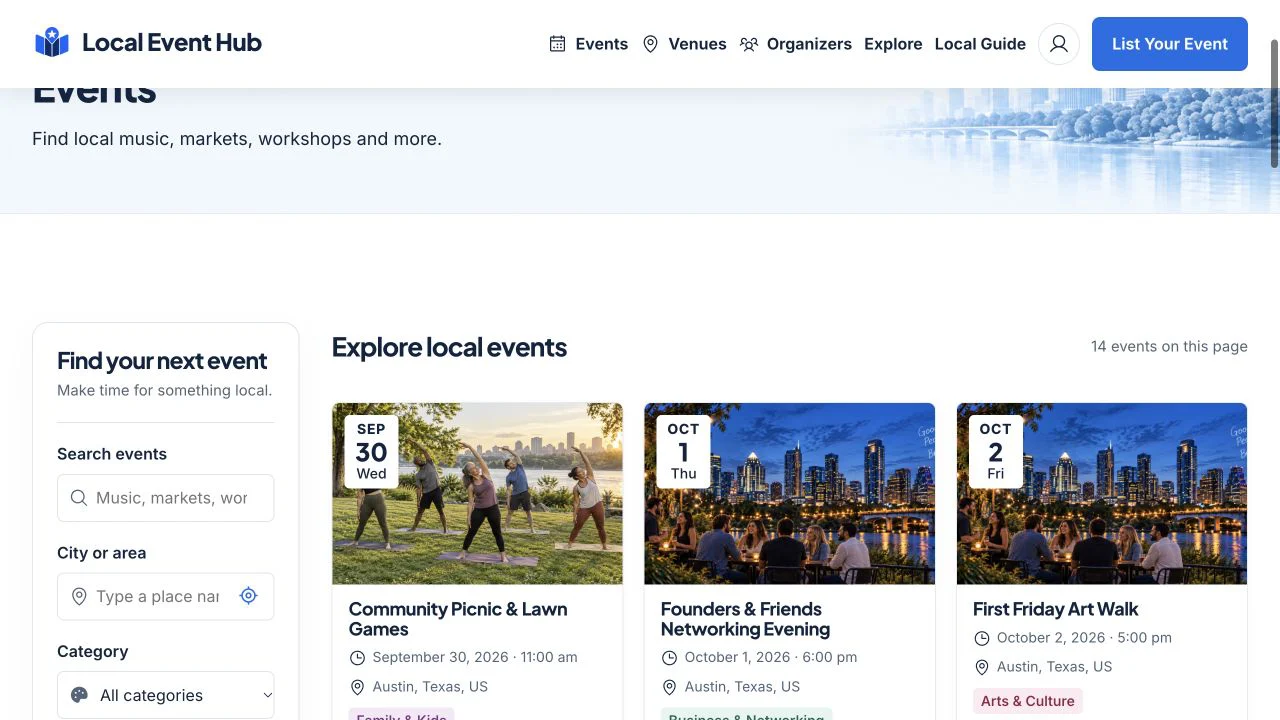The image size is (1280, 720).
Task: Open the Organizers nav item
Action: [x=796, y=44]
